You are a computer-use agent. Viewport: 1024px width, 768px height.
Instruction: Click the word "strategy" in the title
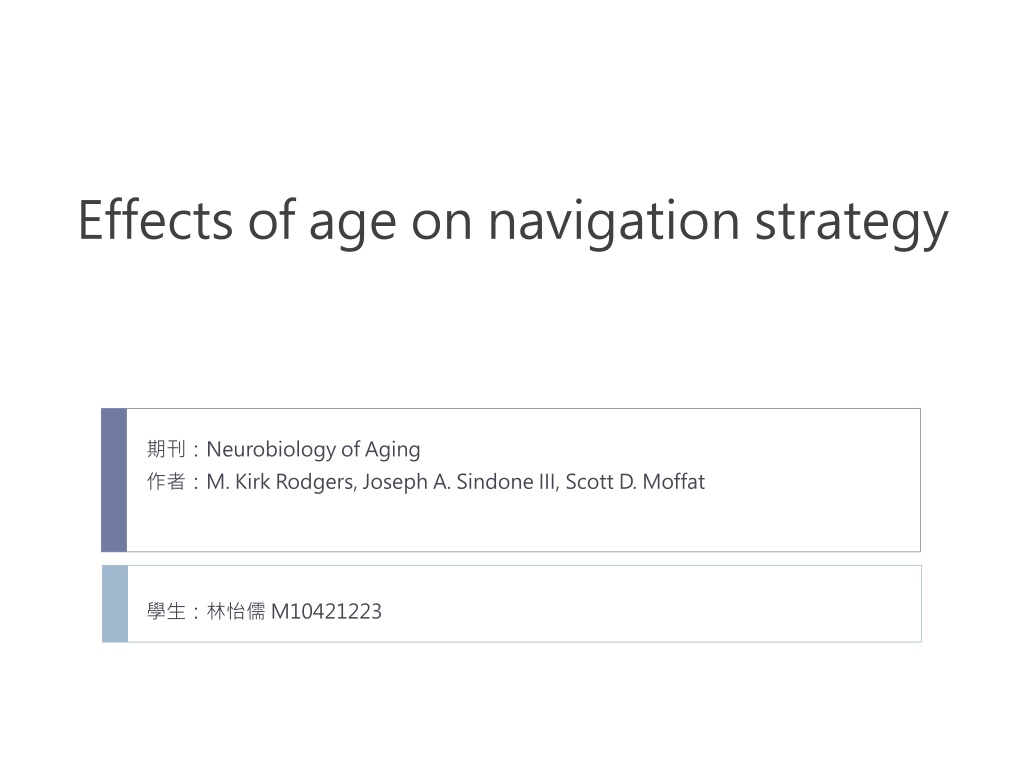coord(852,223)
